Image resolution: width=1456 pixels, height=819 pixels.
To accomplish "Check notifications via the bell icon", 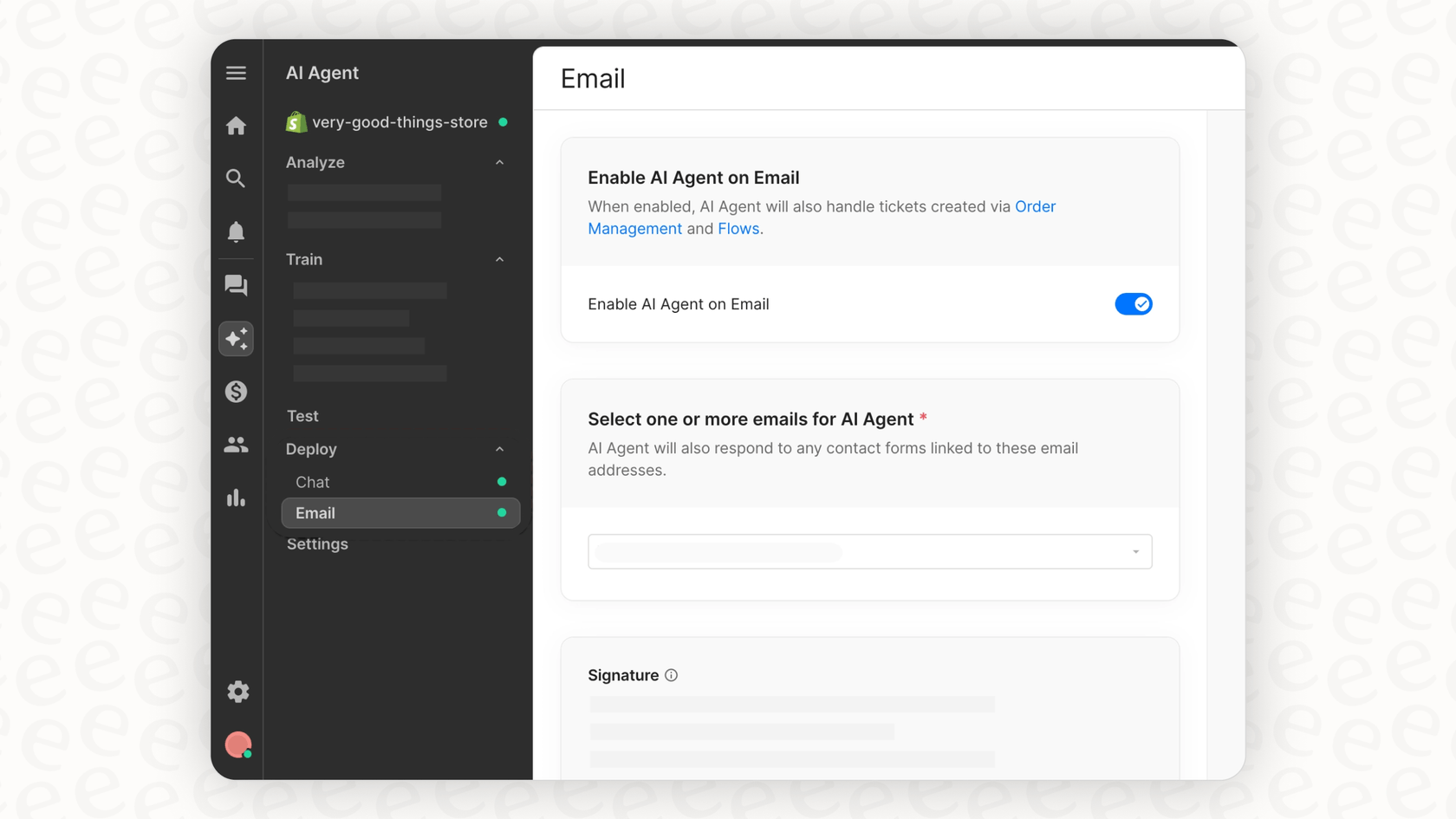I will pyautogui.click(x=236, y=231).
